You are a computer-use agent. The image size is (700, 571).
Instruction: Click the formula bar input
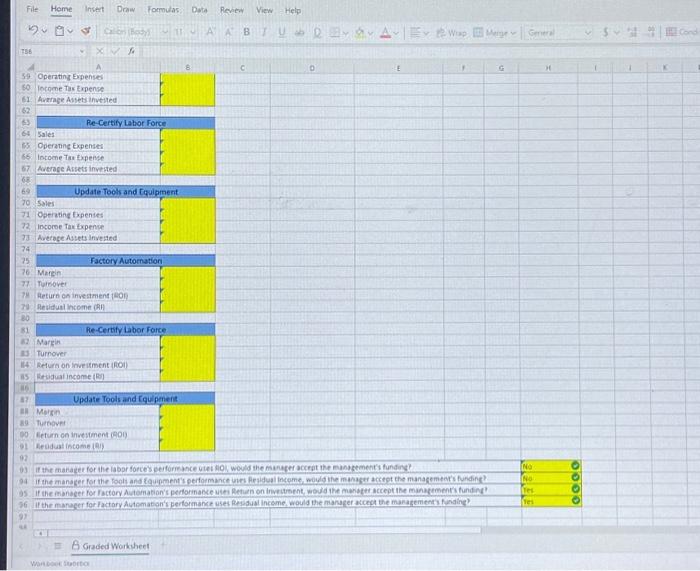point(420,51)
